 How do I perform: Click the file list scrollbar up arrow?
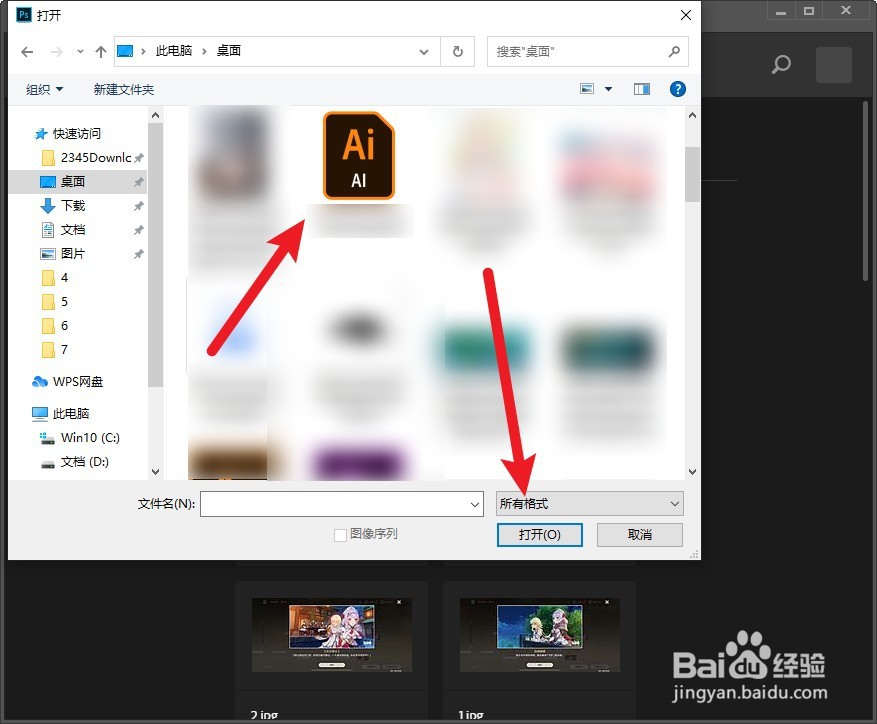pyautogui.click(x=692, y=115)
